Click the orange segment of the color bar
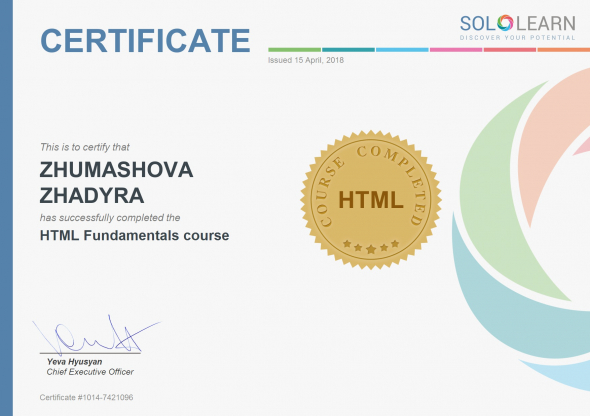Image resolution: width=590 pixels, height=416 pixels. click(564, 50)
